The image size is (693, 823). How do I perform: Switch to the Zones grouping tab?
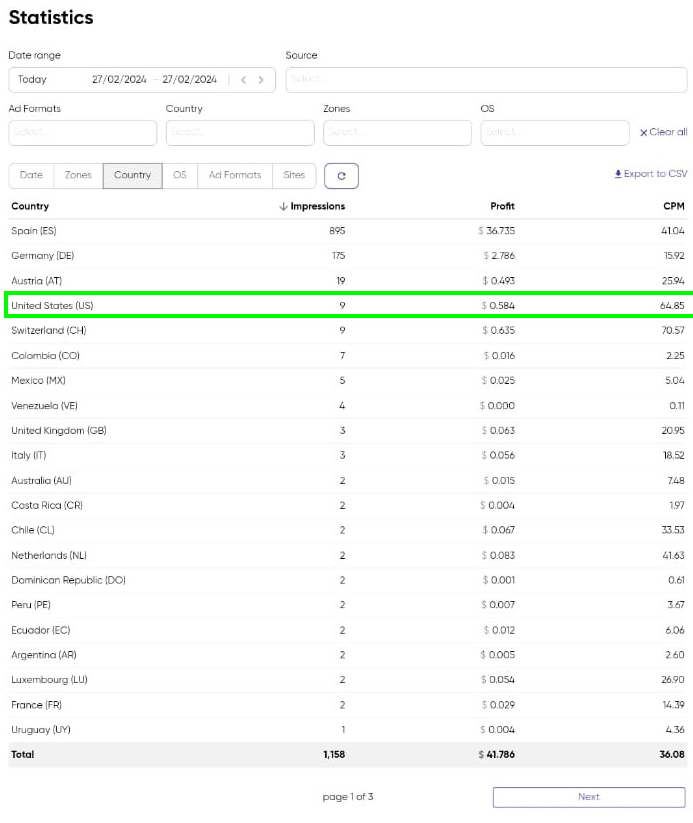click(78, 175)
